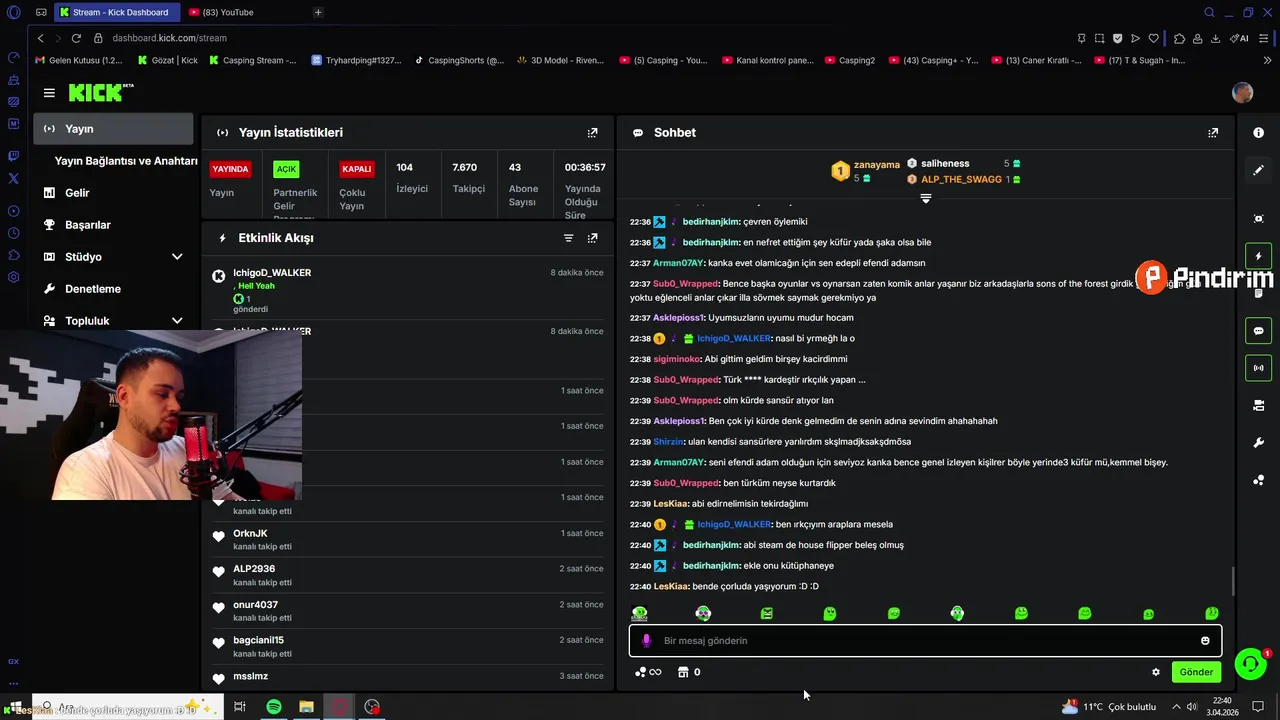This screenshot has width=1280, height=720.
Task: Open Etkinlik Akışı filter options
Action: click(x=568, y=238)
